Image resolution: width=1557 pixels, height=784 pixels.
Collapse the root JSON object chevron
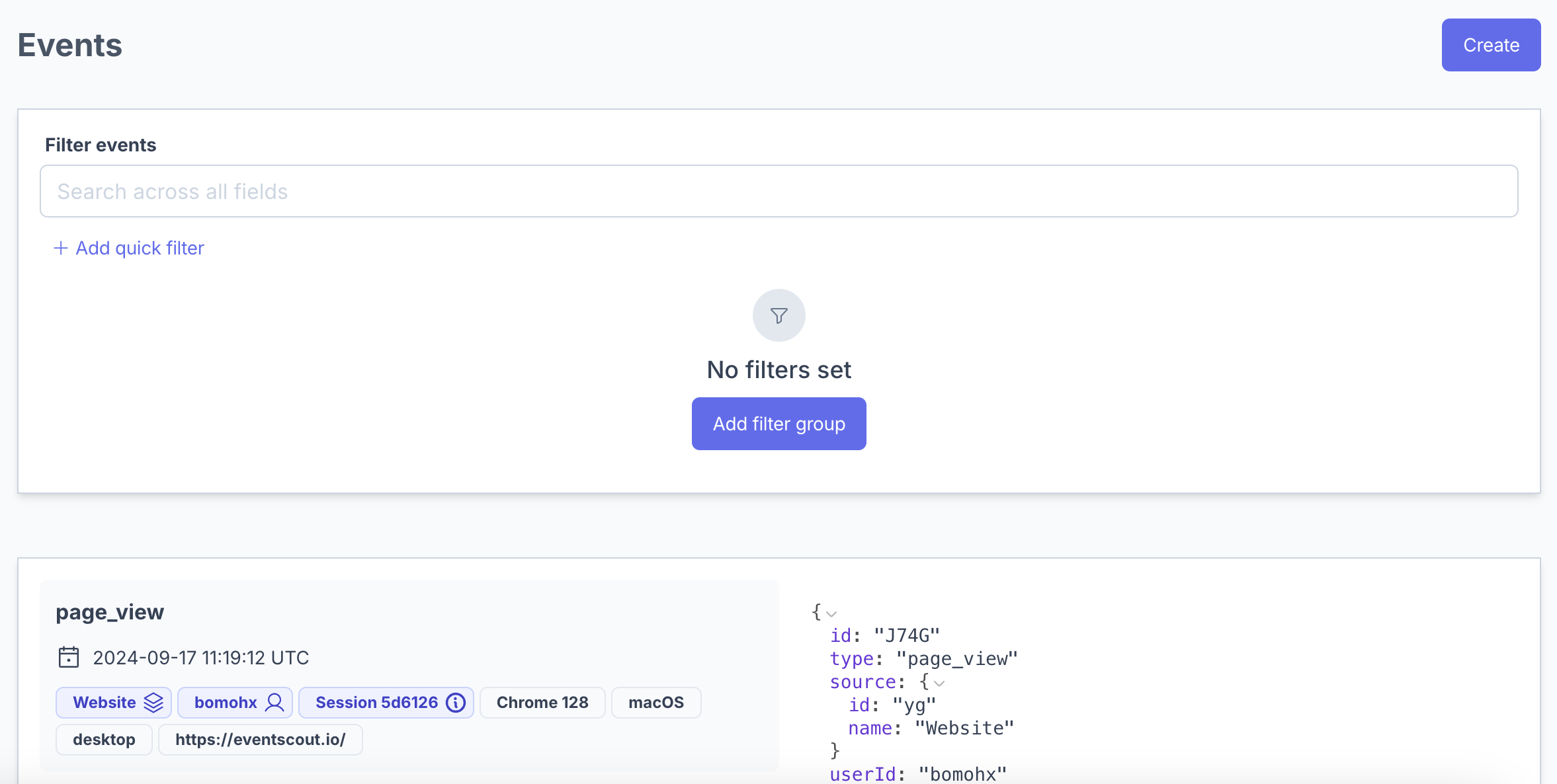tap(831, 613)
